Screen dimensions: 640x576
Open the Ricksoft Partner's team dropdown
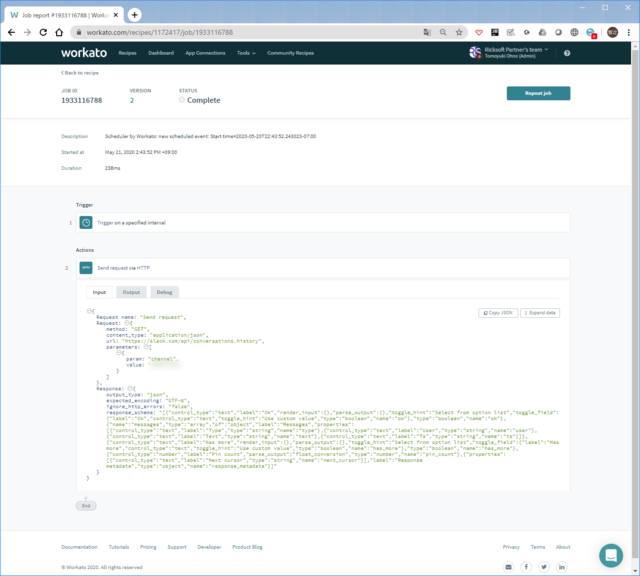516,49
